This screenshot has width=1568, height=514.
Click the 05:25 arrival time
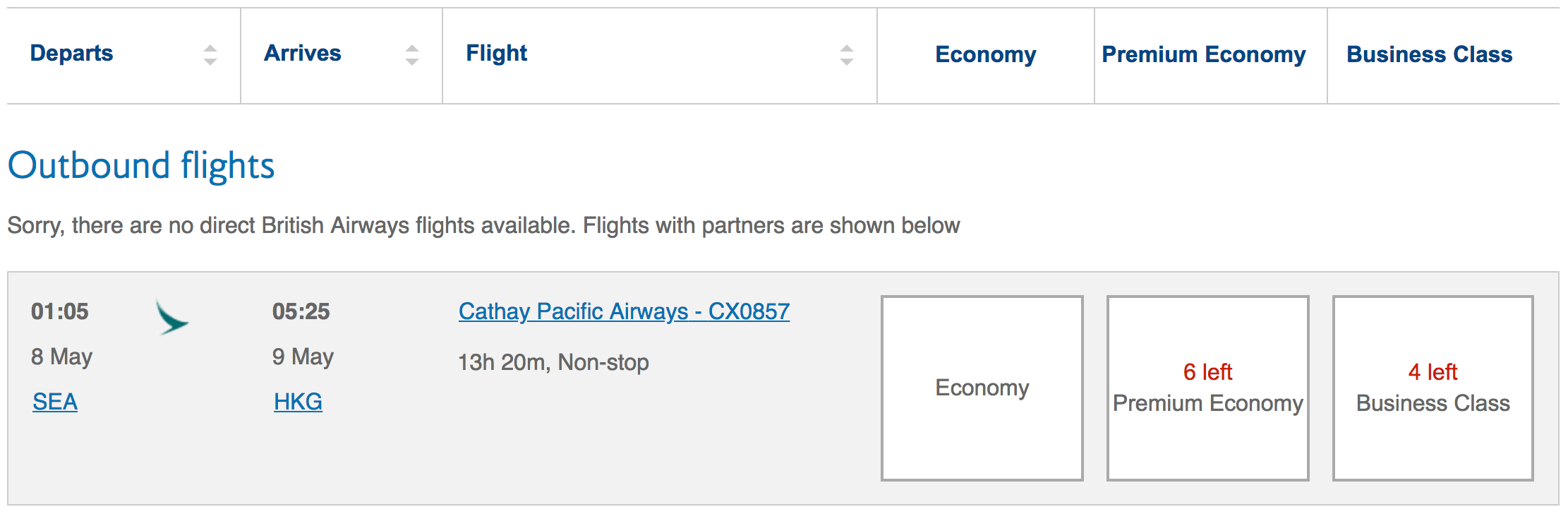point(301,311)
